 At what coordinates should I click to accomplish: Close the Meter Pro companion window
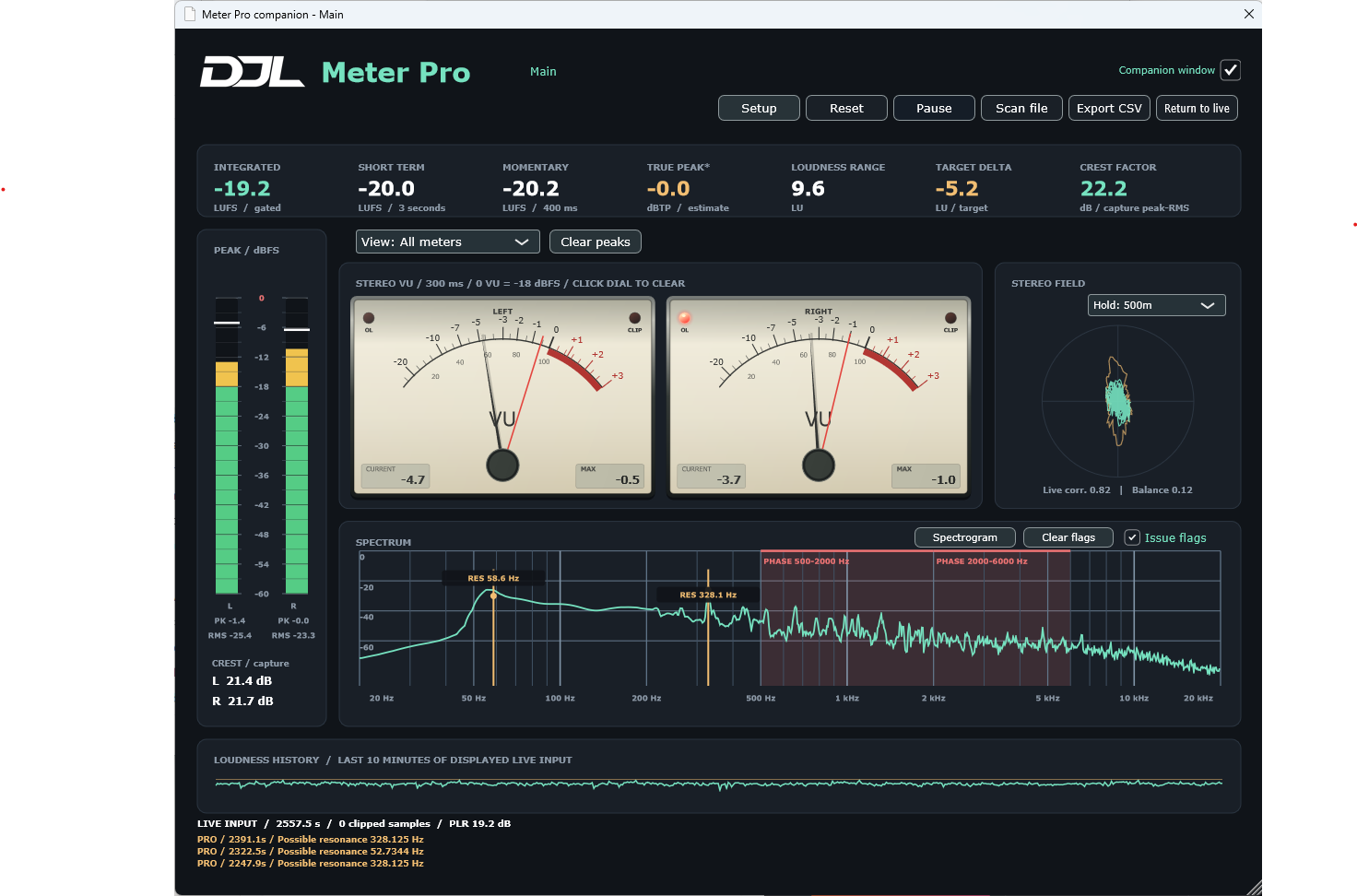[x=1248, y=14]
